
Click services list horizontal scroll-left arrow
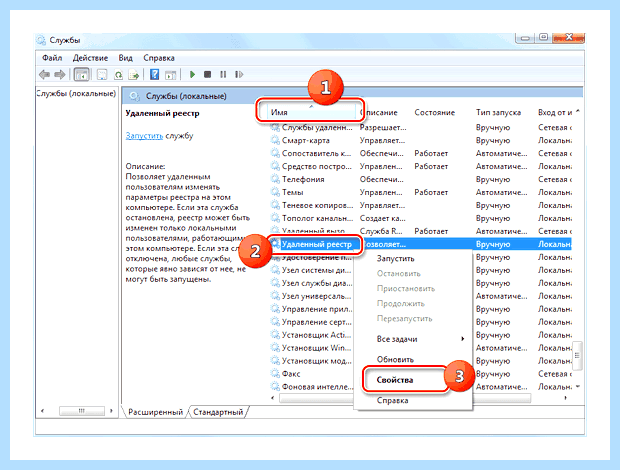coord(272,398)
